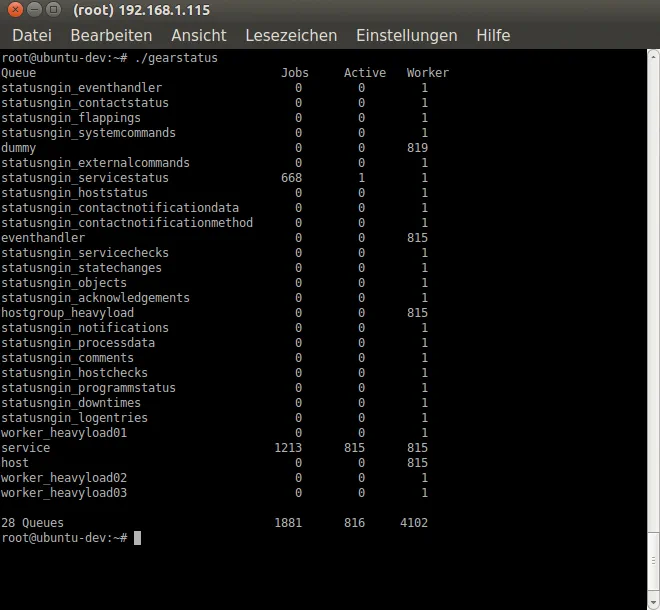Click the 1881 total jobs value
Screen dimensions: 660x610
tap(288, 523)
